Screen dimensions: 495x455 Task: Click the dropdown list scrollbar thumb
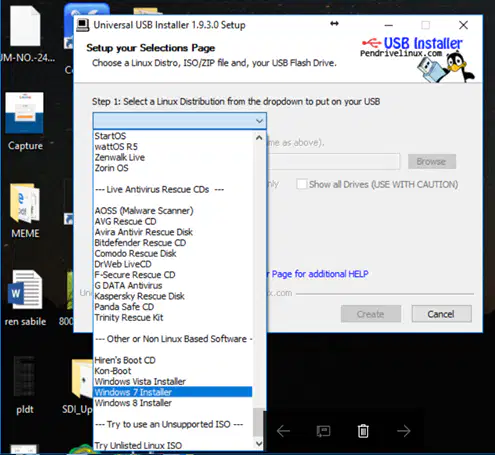pos(258,422)
